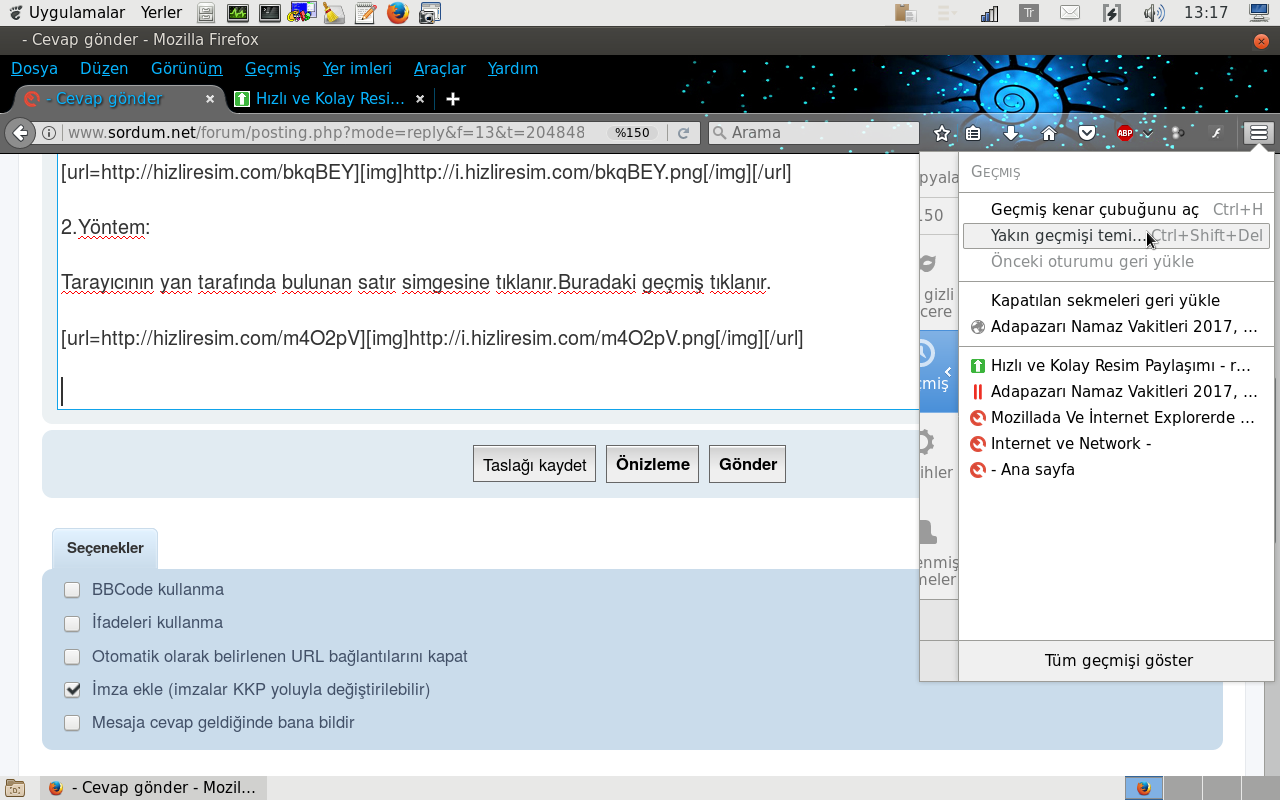Click the Önizleme button
The image size is (1280, 800).
click(652, 464)
